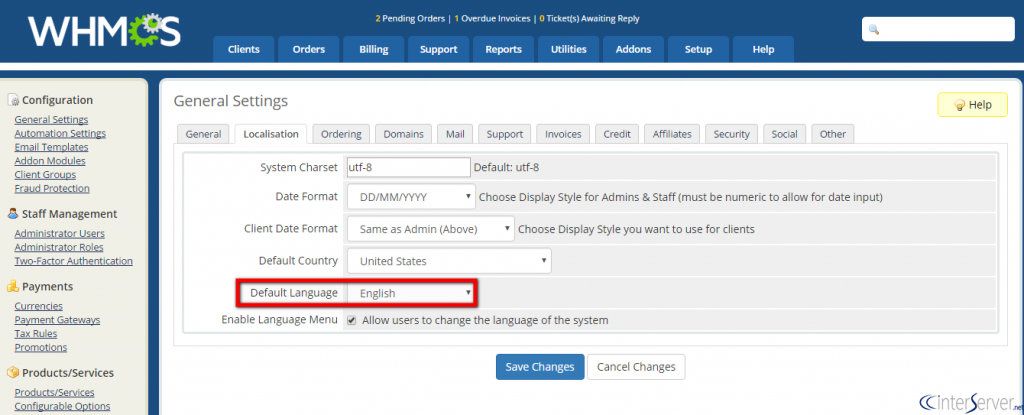The image size is (1024, 415).
Task: Open the Default Country dropdown
Action: point(449,261)
